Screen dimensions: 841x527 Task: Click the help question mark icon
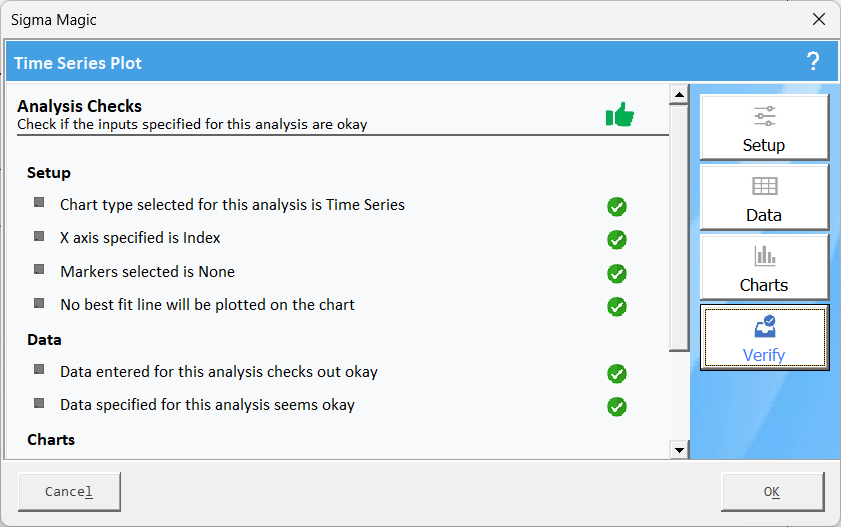[x=813, y=61]
